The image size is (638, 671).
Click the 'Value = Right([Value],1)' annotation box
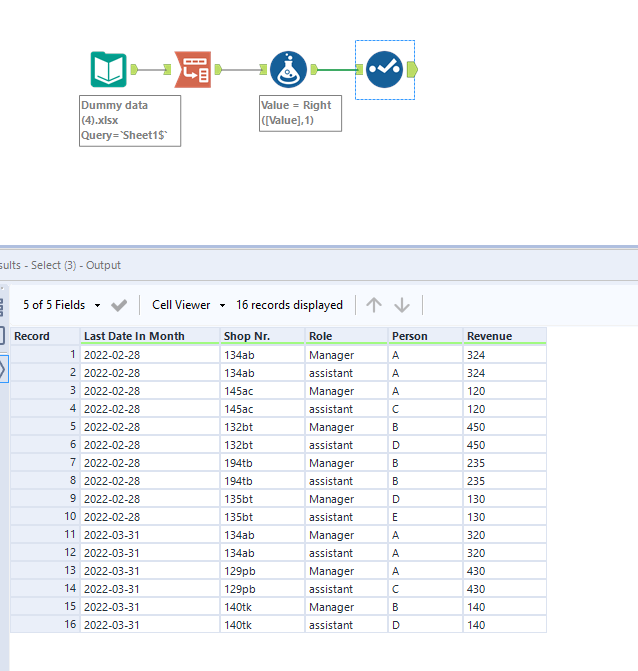[x=300, y=112]
